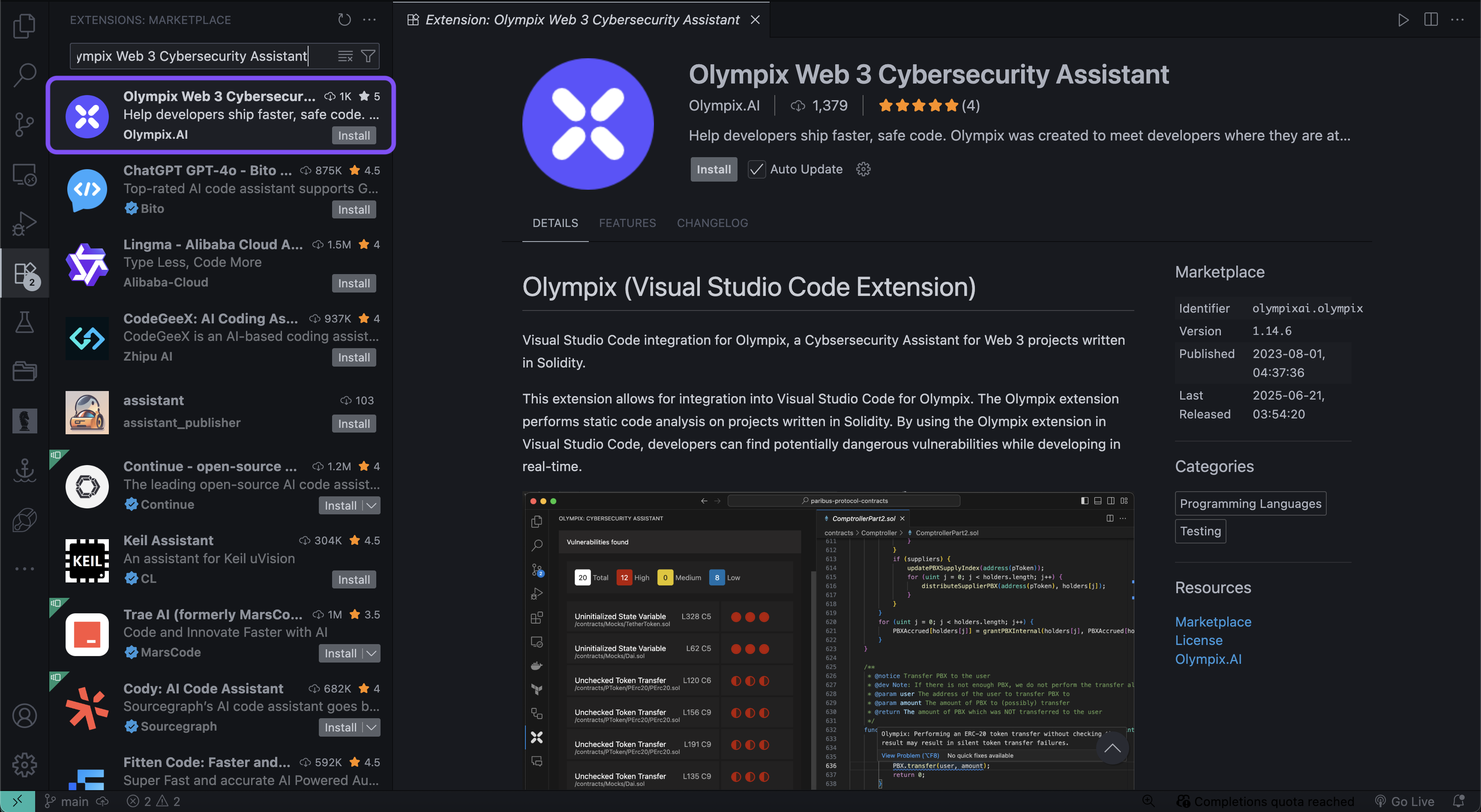Image resolution: width=1481 pixels, height=812 pixels.
Task: Expand Continue Install dropdown arrow
Action: coord(372,506)
